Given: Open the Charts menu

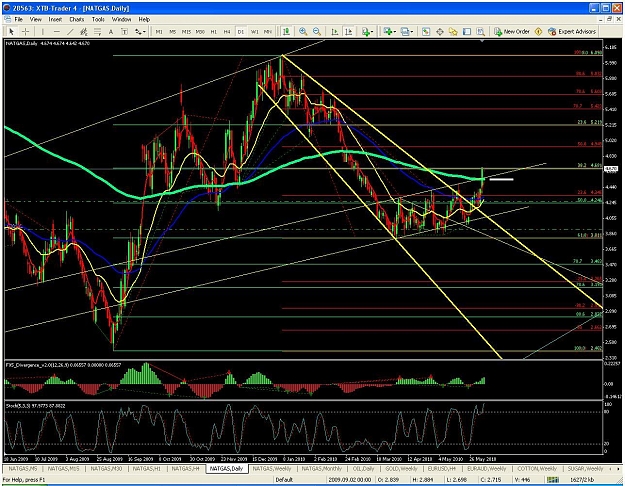Looking at the screenshot, I should (77, 19).
